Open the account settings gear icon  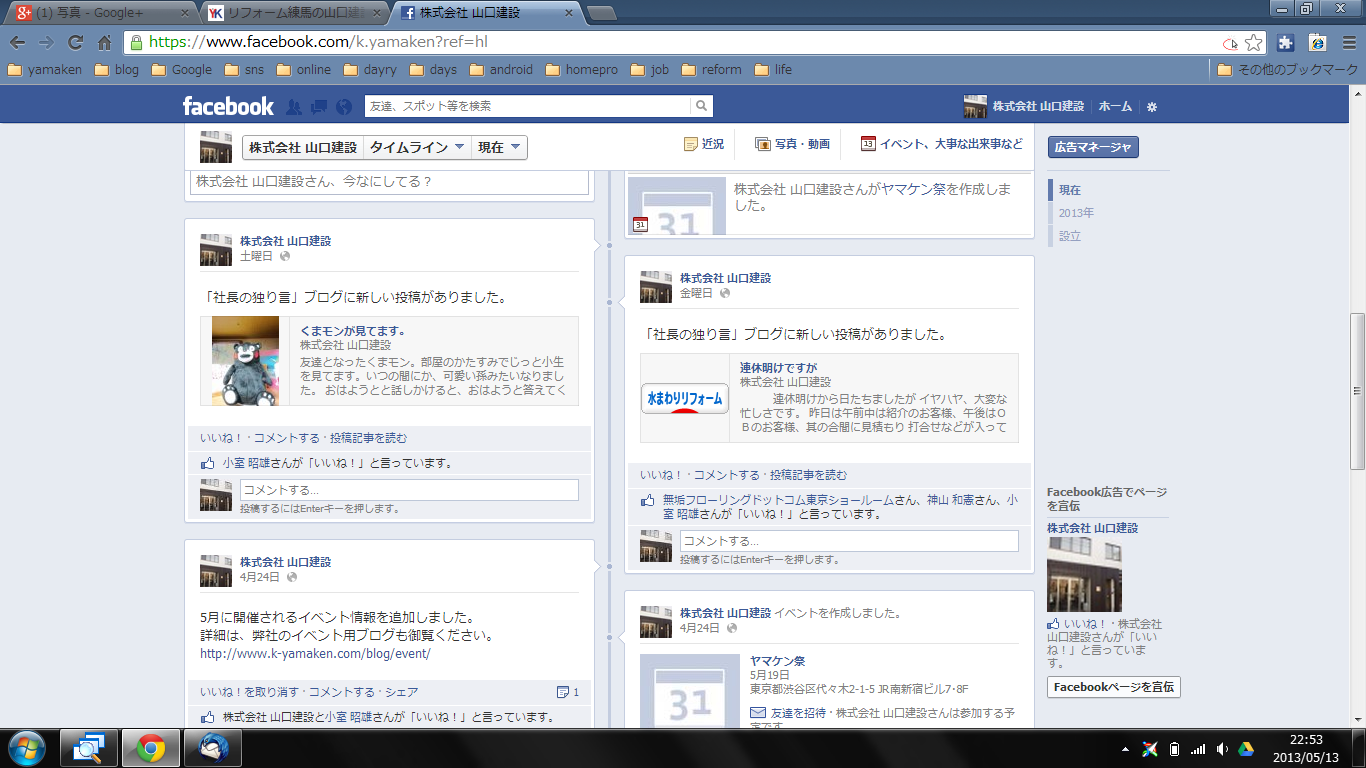(x=1152, y=106)
